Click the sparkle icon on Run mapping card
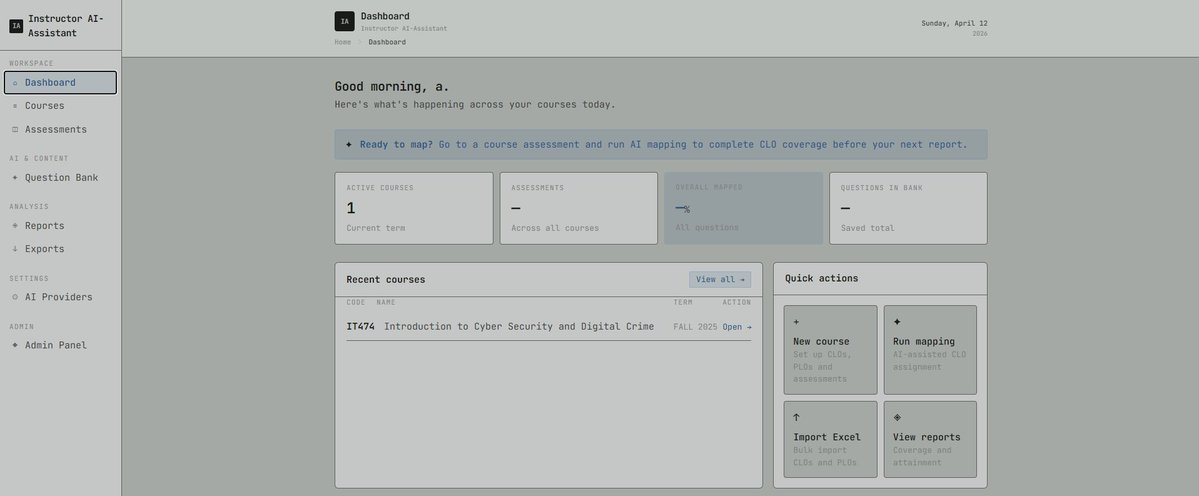Image resolution: width=1199 pixels, height=496 pixels. pos(897,323)
